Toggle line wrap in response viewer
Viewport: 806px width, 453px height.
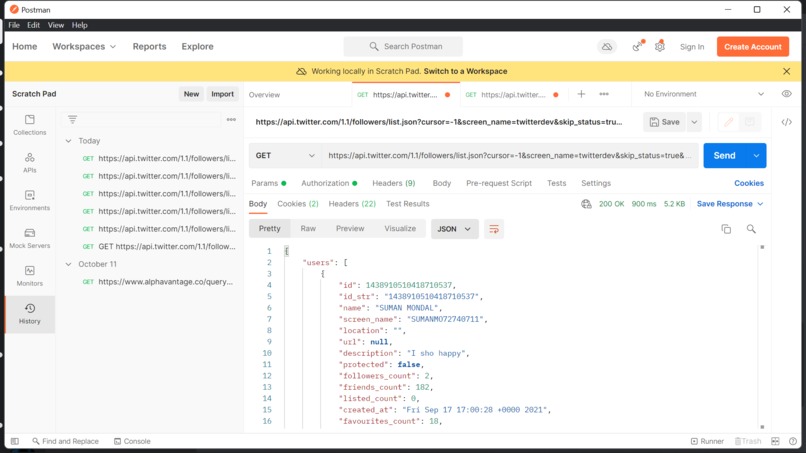pos(493,229)
